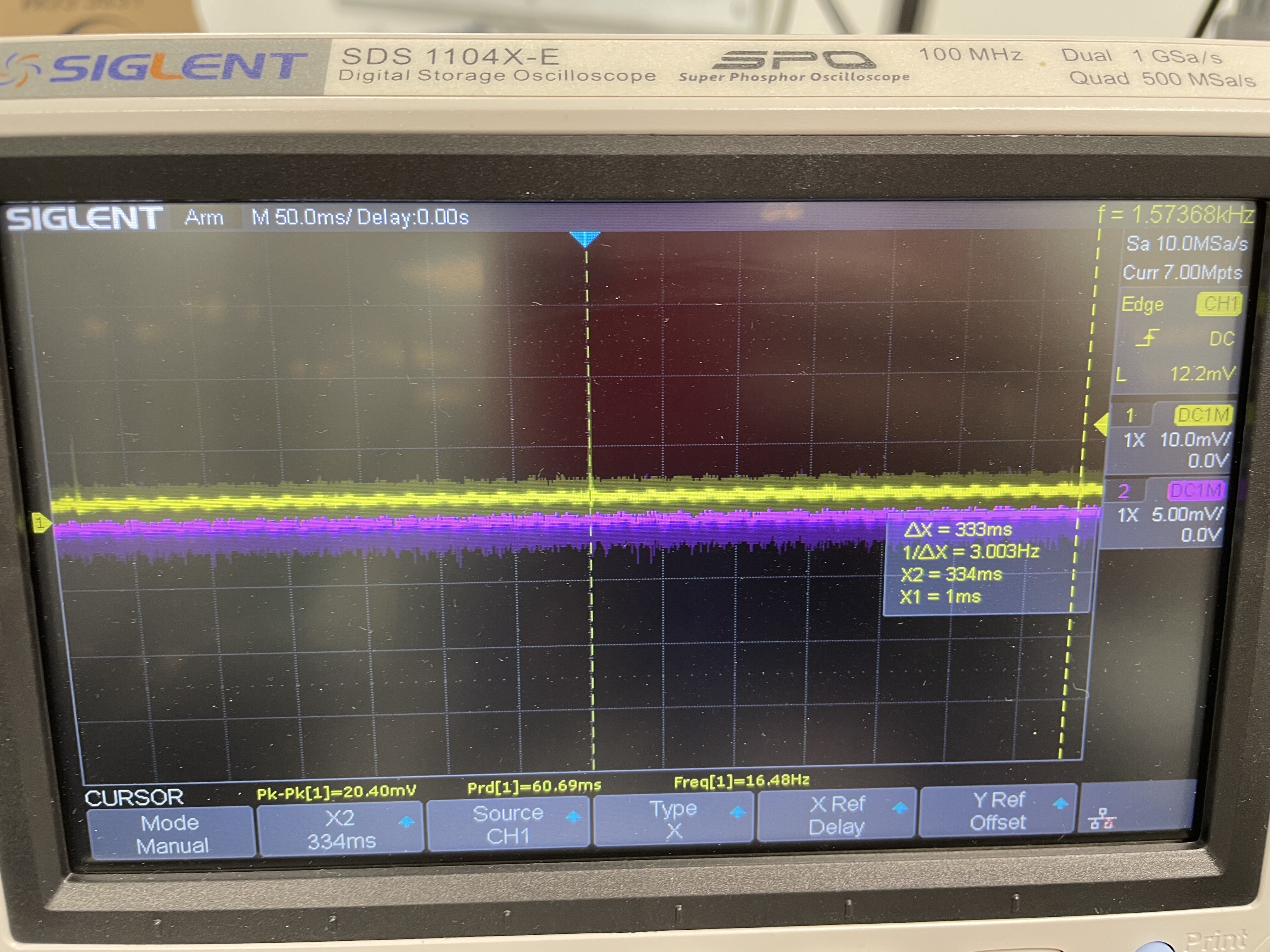
Task: Click the rising edge trigger slope icon
Action: coord(1148,337)
